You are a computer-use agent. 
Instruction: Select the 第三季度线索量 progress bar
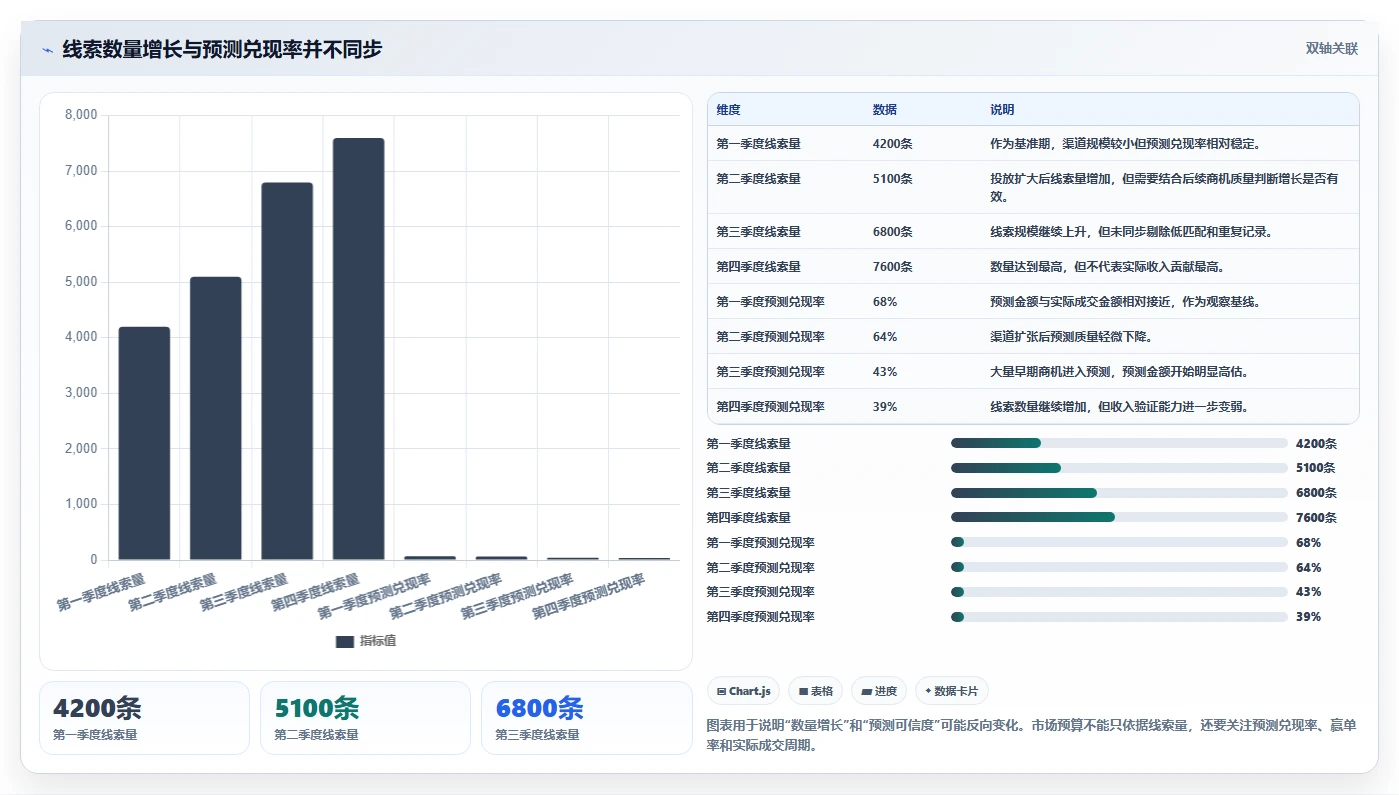click(1119, 493)
